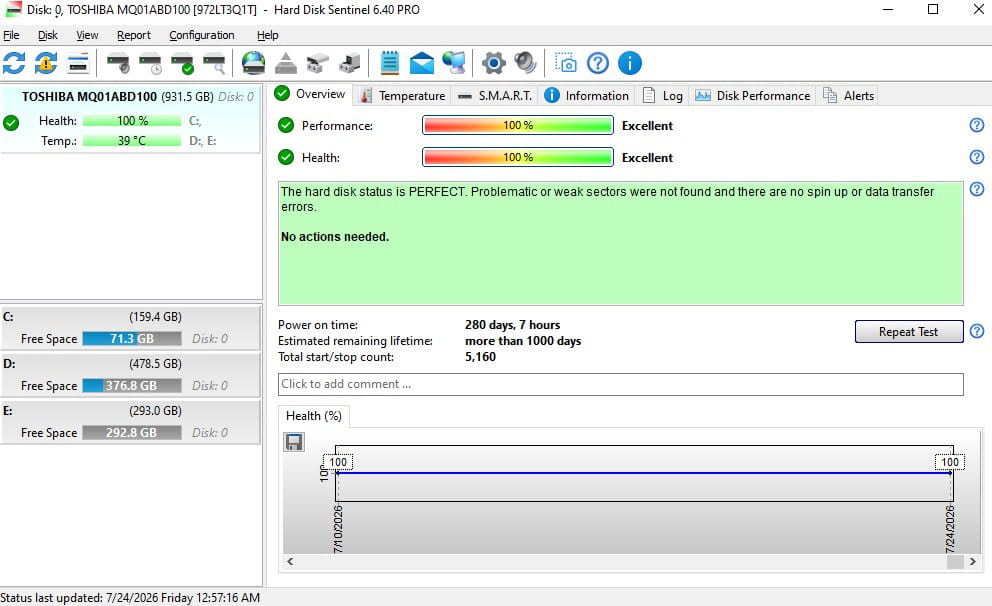The width and height of the screenshot is (992, 606).
Task: Click the help icon beside Performance row
Action: [x=977, y=125]
